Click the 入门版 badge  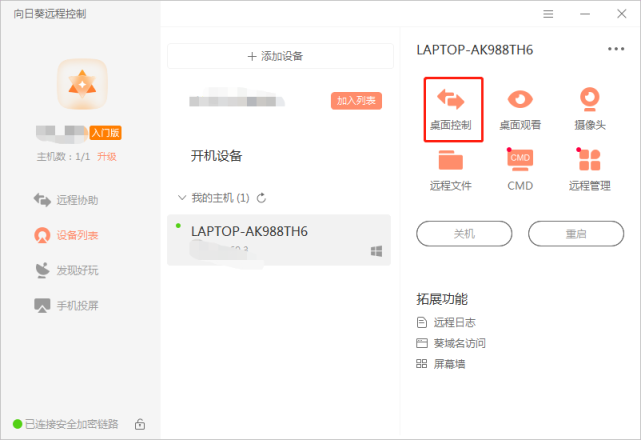pyautogui.click(x=105, y=133)
